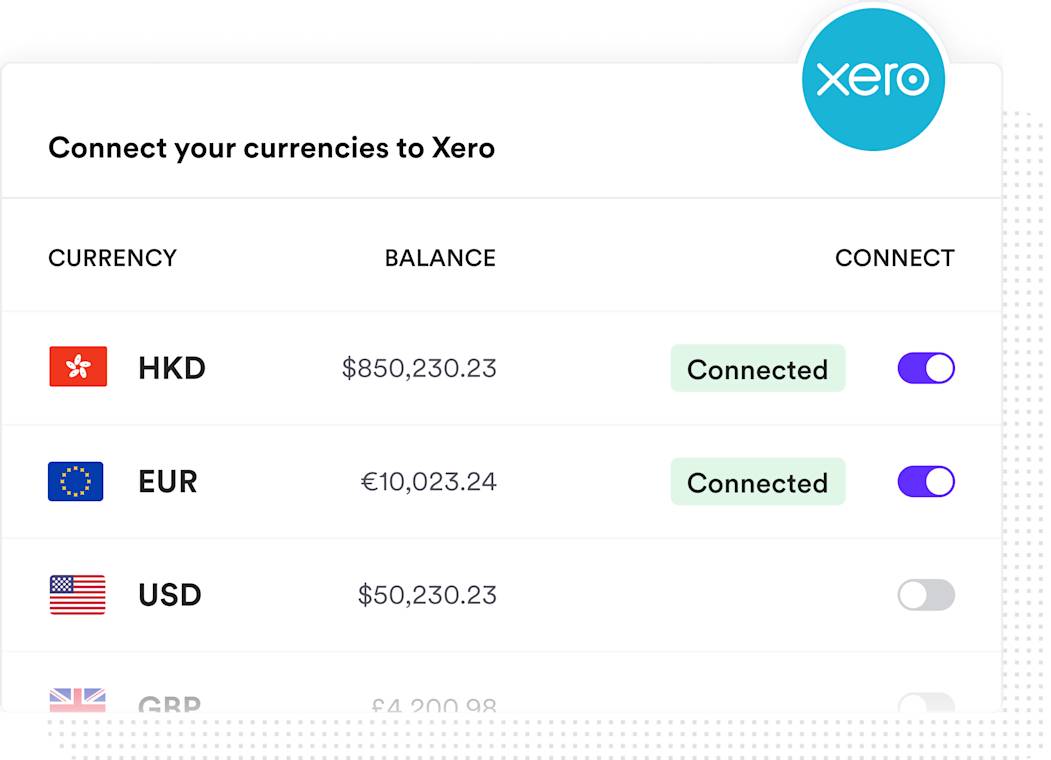Select the United States flag icon
The image size is (1051, 760).
(77, 595)
